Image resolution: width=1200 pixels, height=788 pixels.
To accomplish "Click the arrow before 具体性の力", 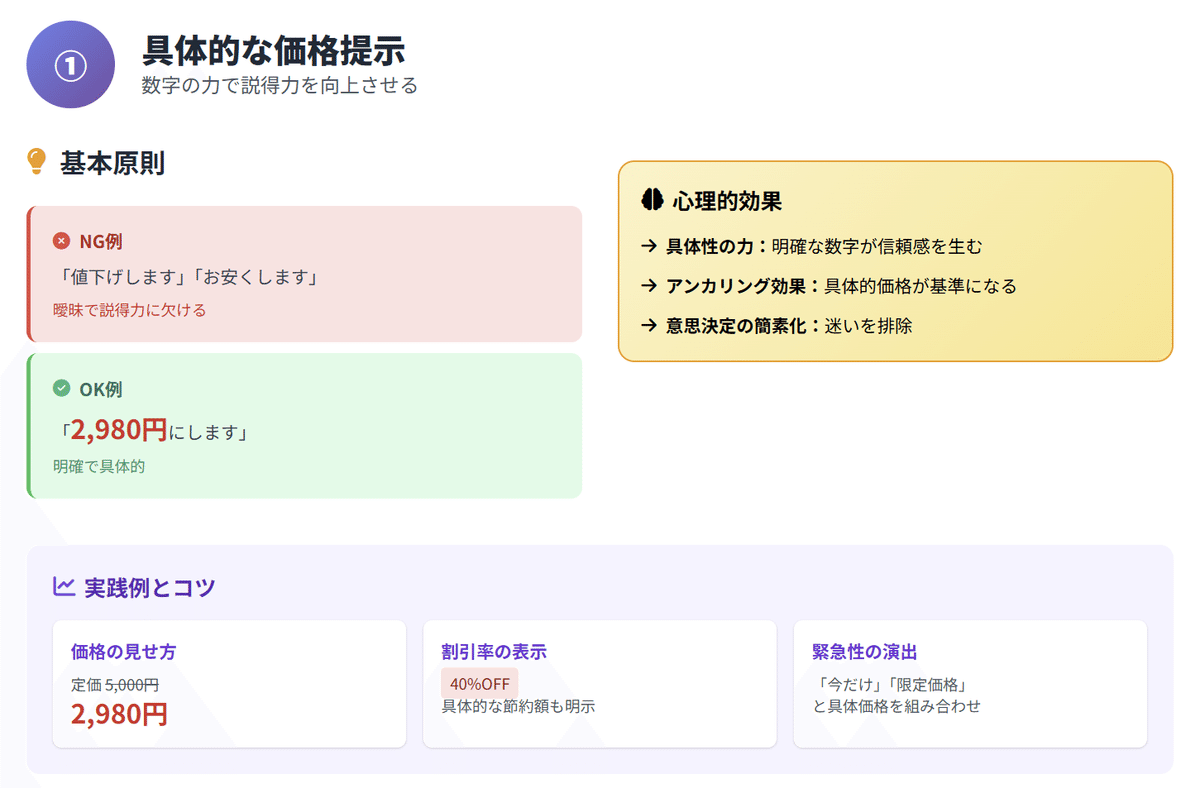I will [648, 246].
